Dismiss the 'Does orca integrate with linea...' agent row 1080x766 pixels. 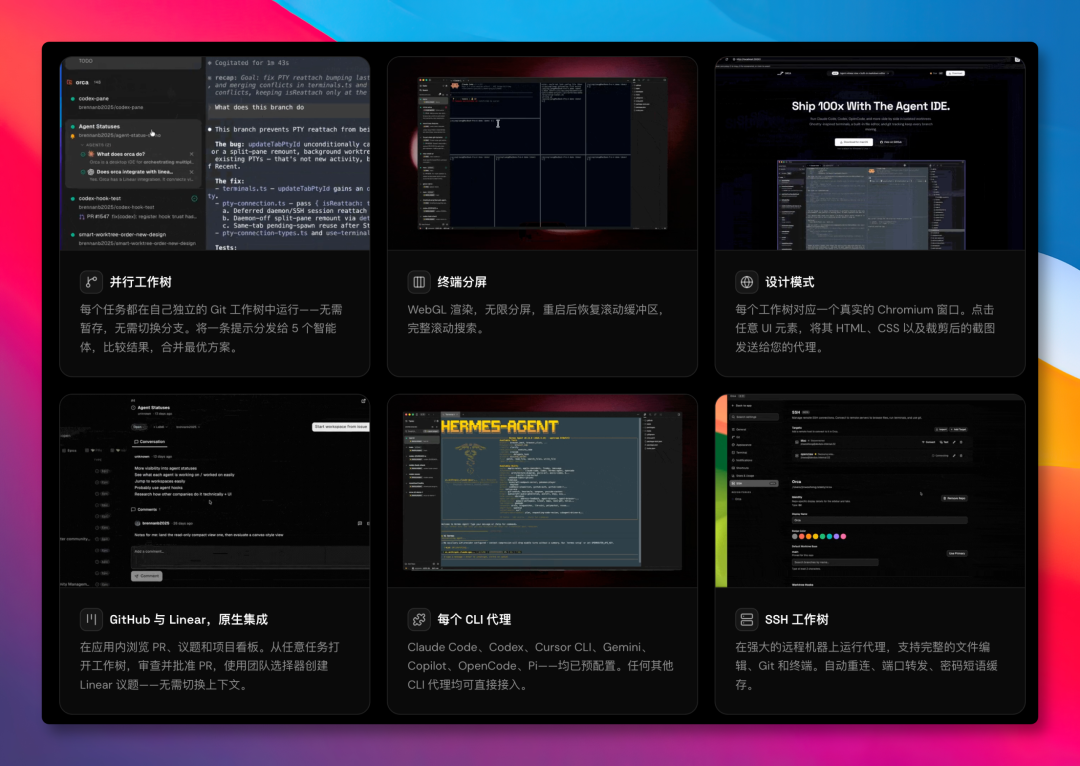pyautogui.click(x=191, y=172)
